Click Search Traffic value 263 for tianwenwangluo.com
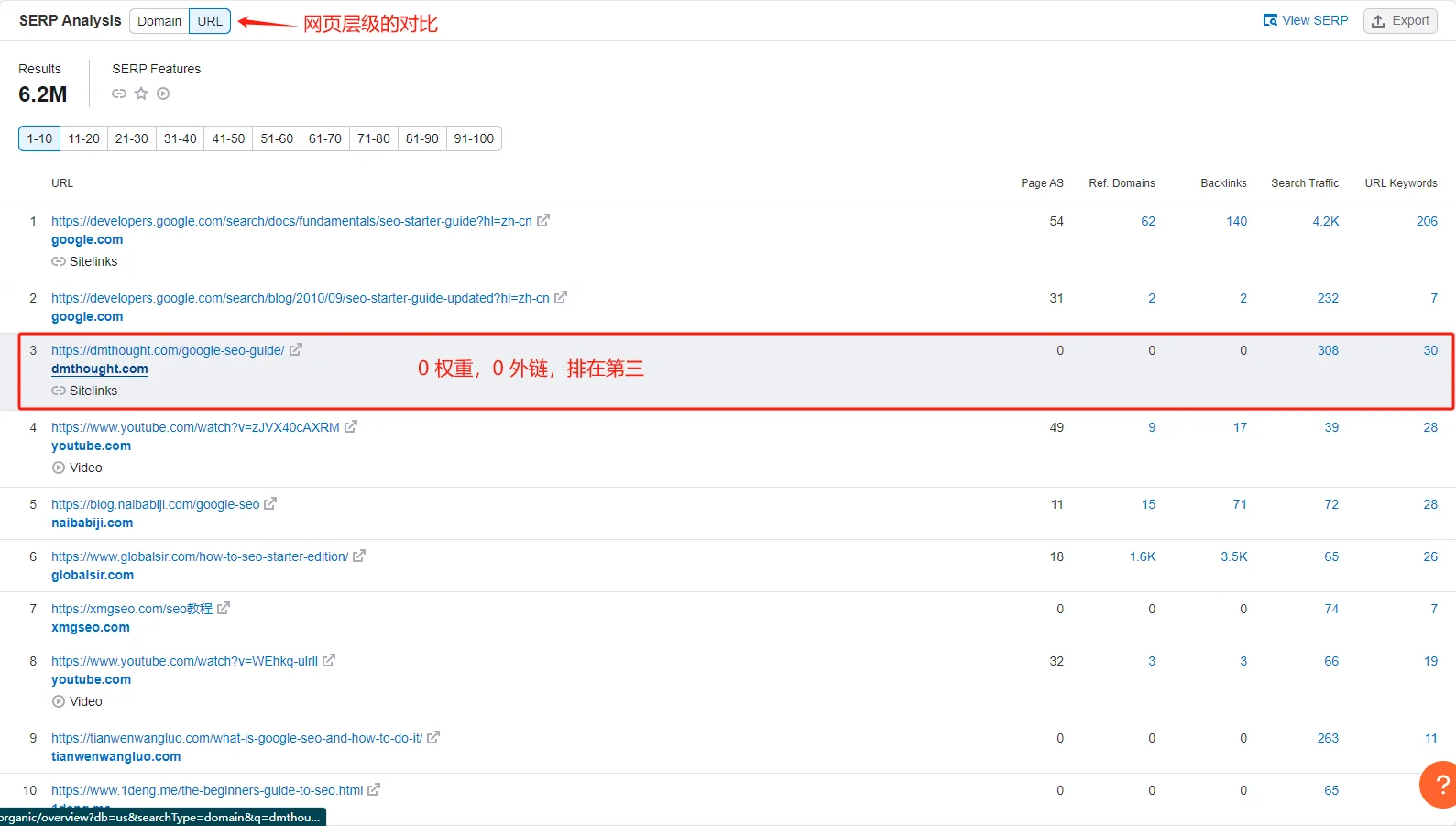This screenshot has height=826, width=1456. [x=1329, y=738]
